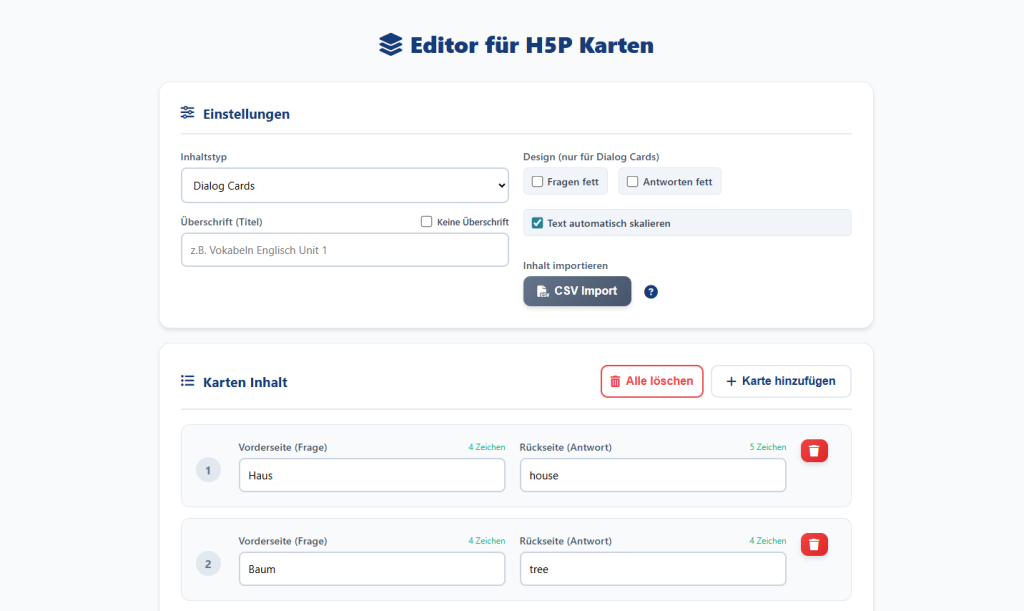
Task: Click the number 2 card badge
Action: pos(208,564)
